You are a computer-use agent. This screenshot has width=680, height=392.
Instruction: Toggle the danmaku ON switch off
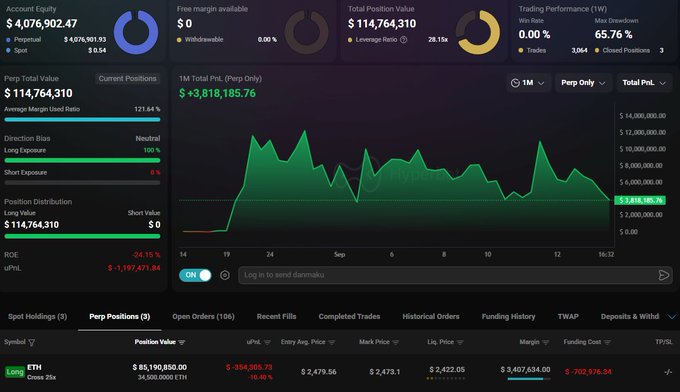[195, 275]
